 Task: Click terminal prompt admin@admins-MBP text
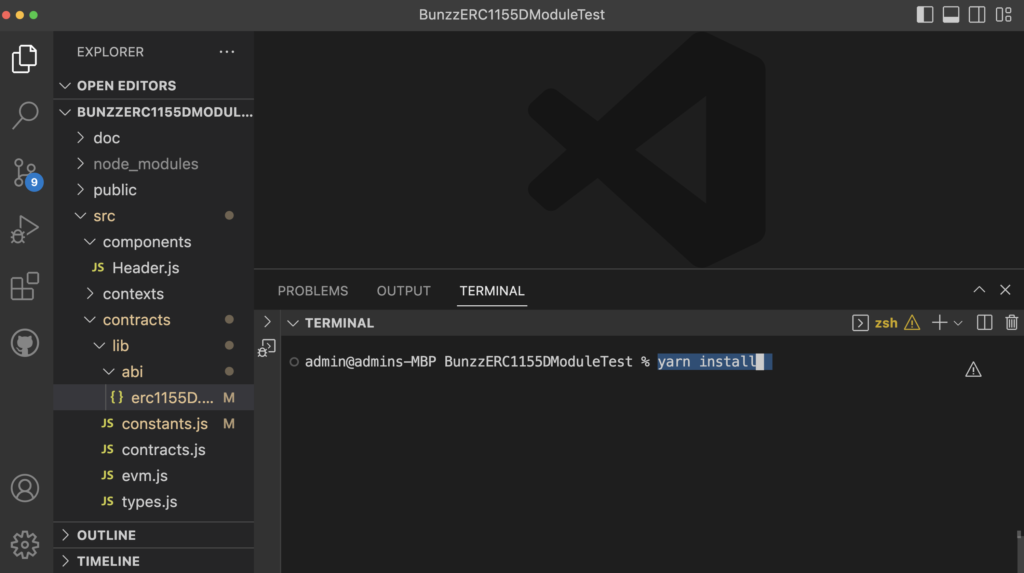[x=370, y=361]
